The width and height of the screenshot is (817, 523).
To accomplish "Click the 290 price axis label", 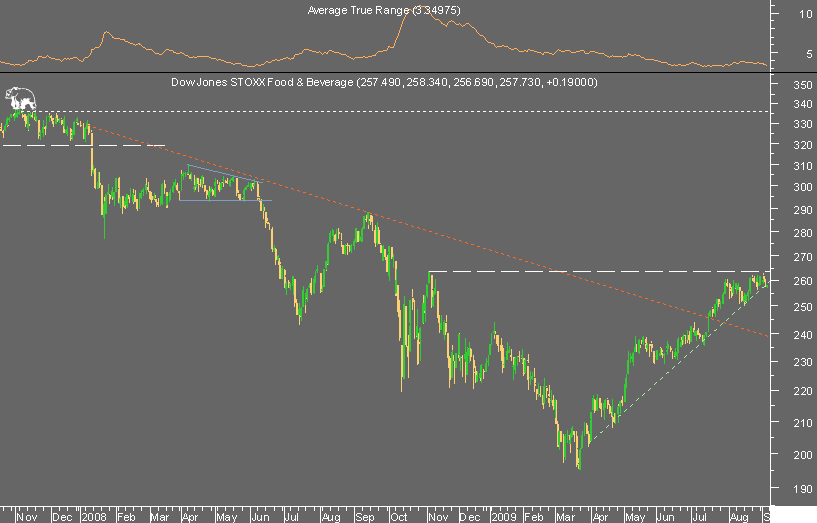I will click(x=803, y=210).
